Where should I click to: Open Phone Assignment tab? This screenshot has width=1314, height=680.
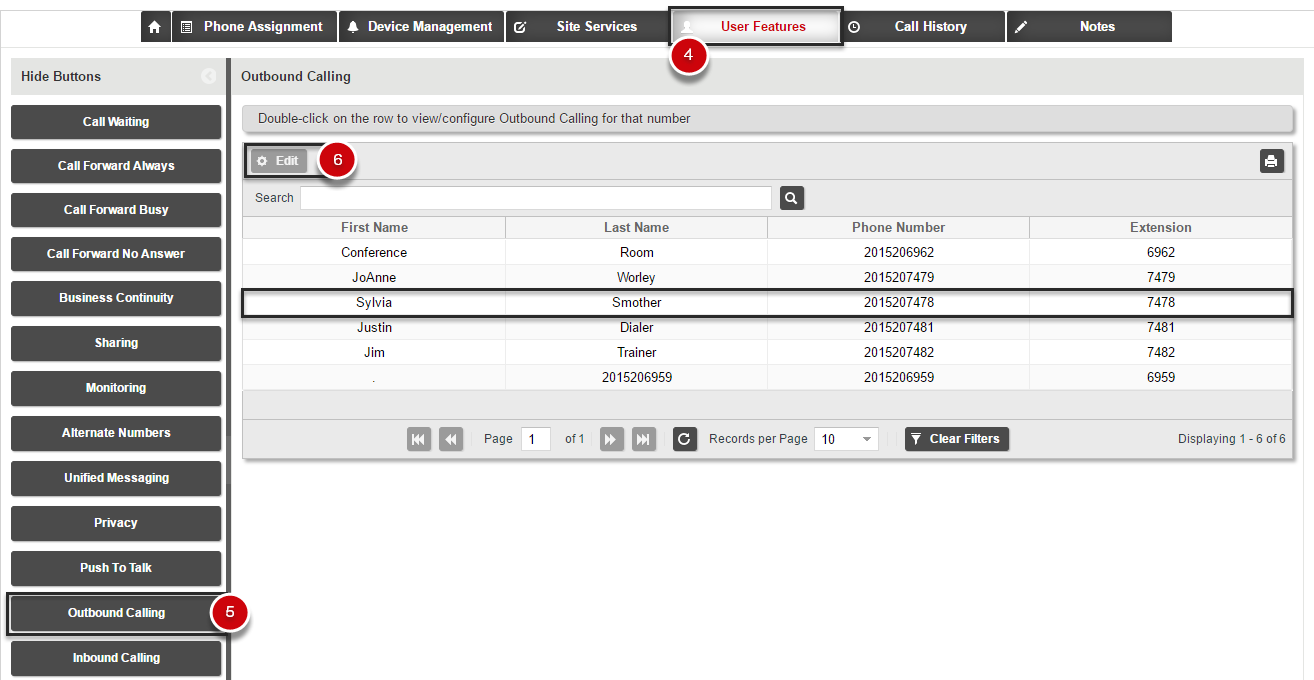254,27
